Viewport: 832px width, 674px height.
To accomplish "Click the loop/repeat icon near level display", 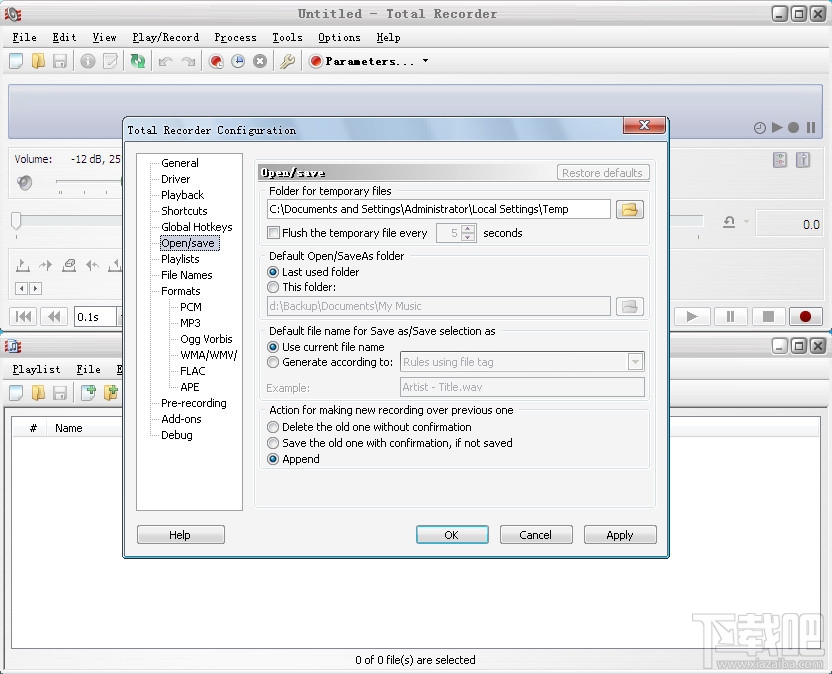I will point(729,222).
